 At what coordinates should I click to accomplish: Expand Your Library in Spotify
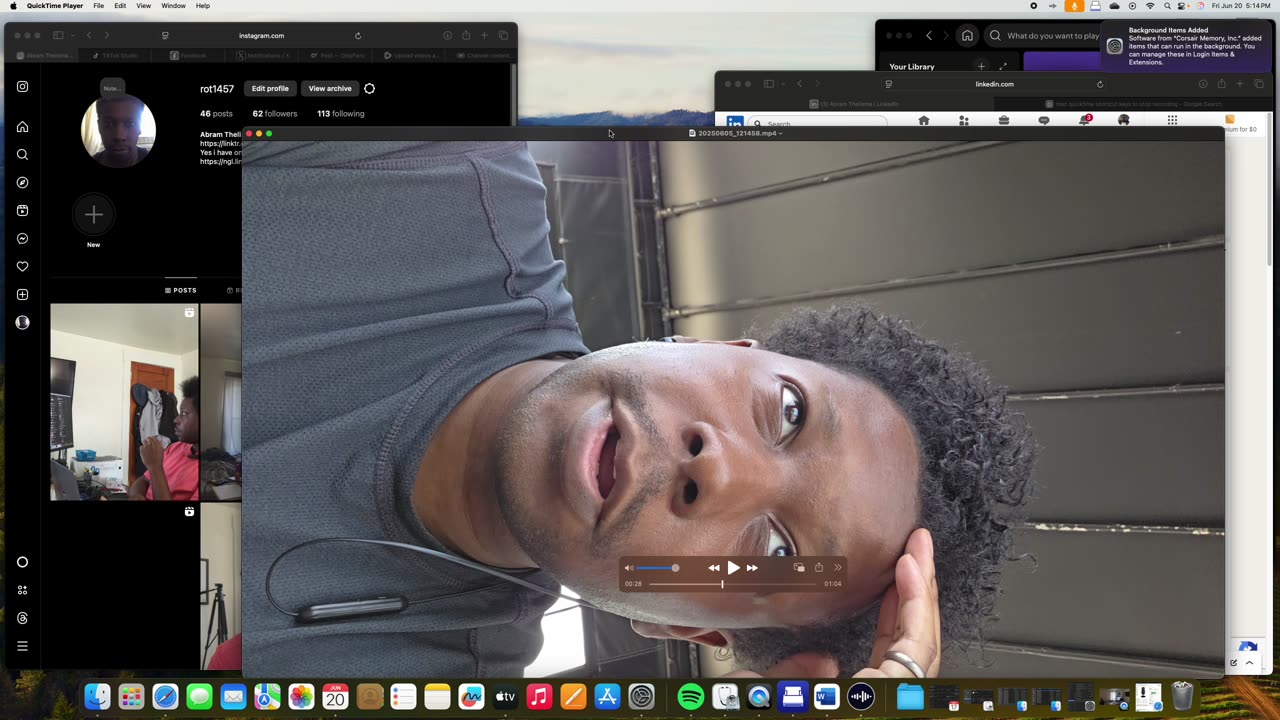tap(1003, 67)
